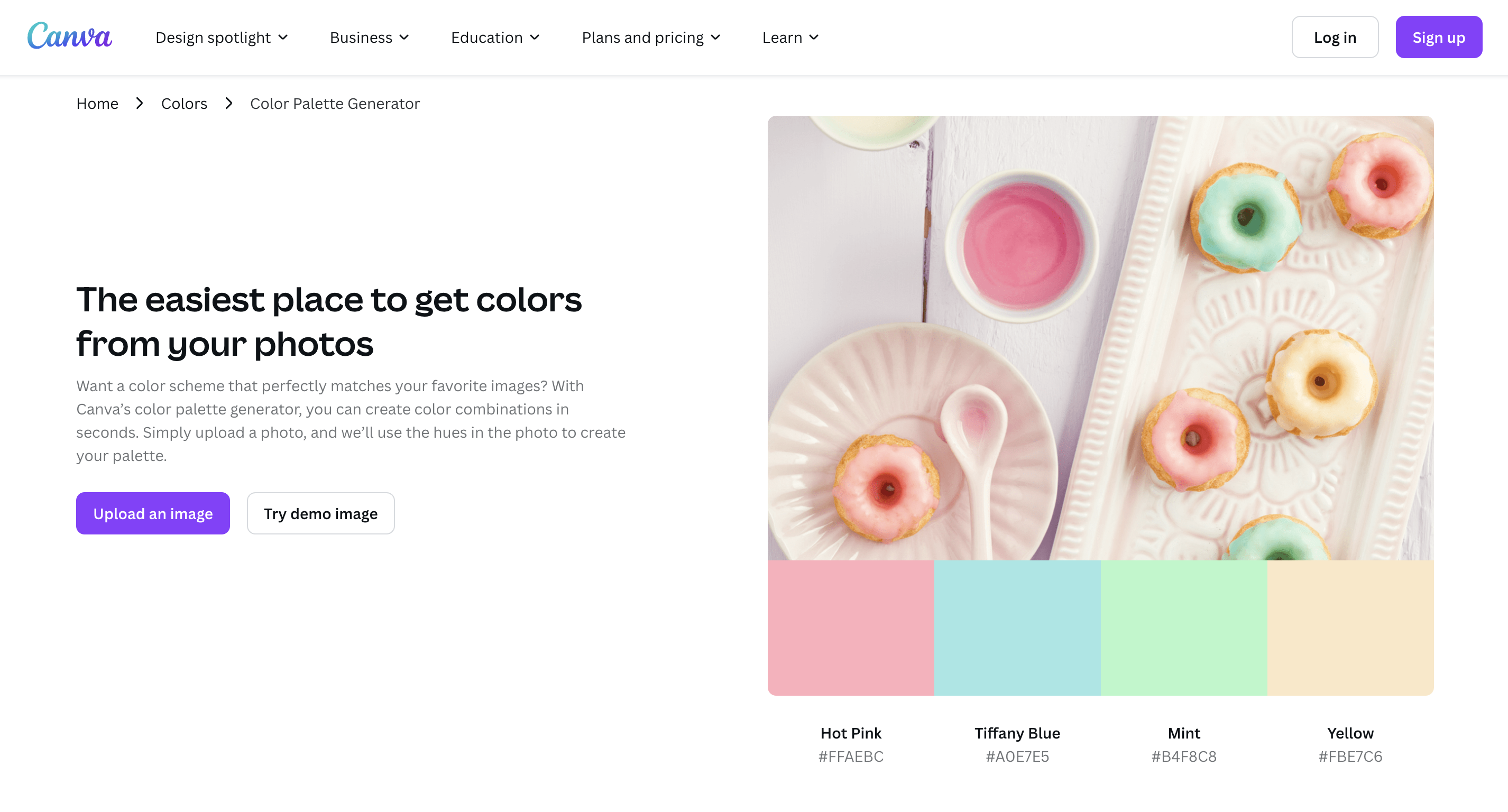Open the Education menu
The height and width of the screenshot is (812, 1508).
coord(495,38)
